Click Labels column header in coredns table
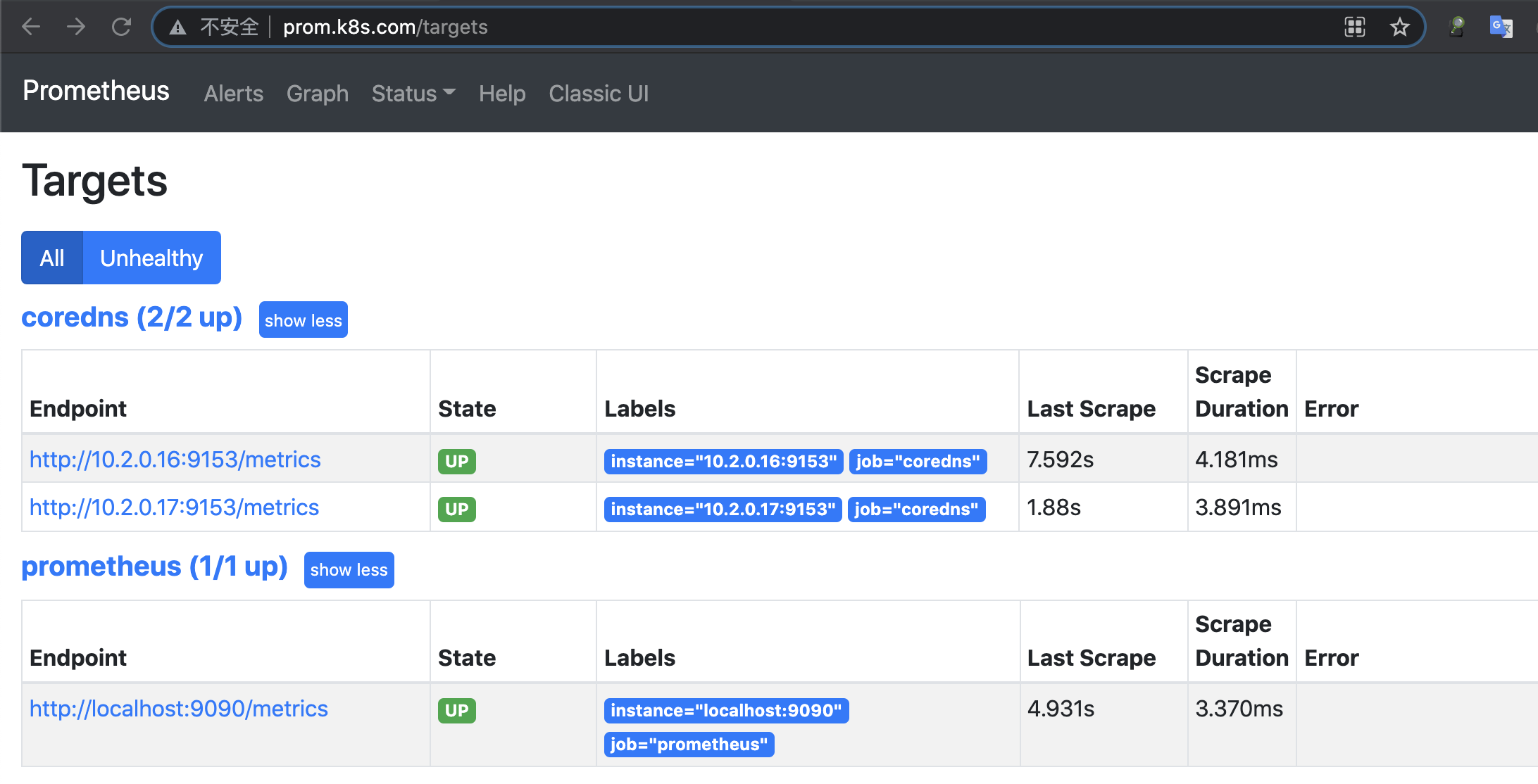Screen dimensions: 1538x784 click(639, 408)
